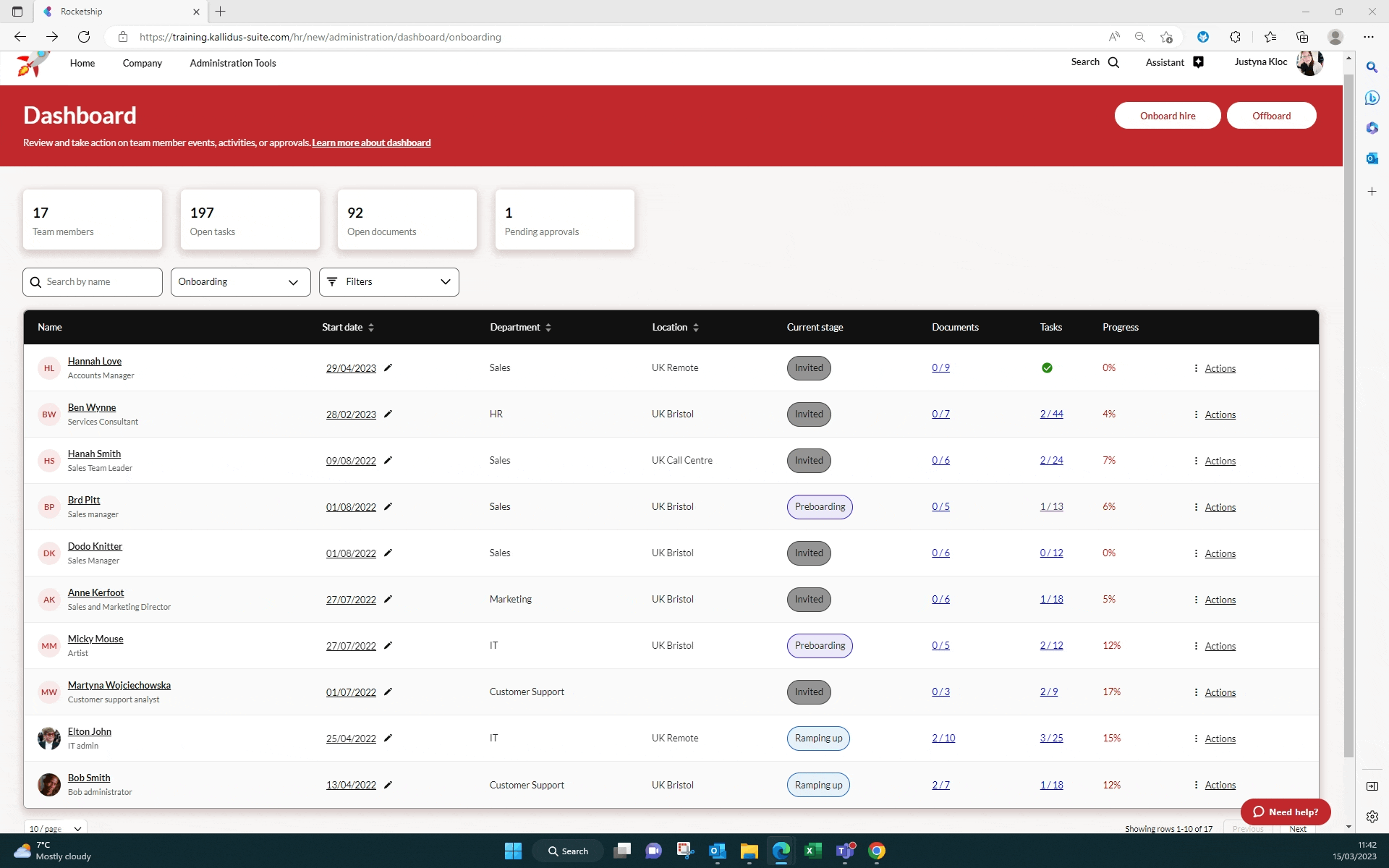The height and width of the screenshot is (868, 1389).
Task: Open the three-dot Actions menu for Ben Wynne
Action: coord(1196,414)
